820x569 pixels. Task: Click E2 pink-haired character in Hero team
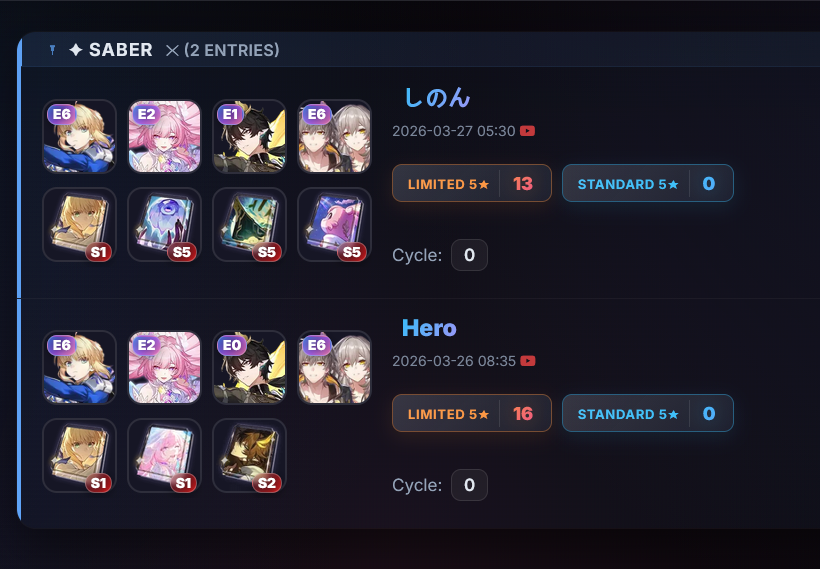[164, 367]
